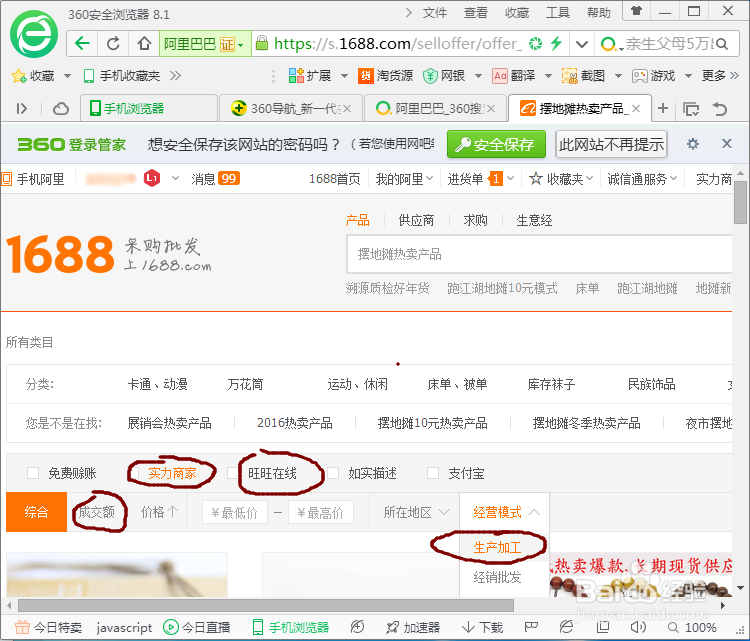Open the 1688首页 link

334,179
